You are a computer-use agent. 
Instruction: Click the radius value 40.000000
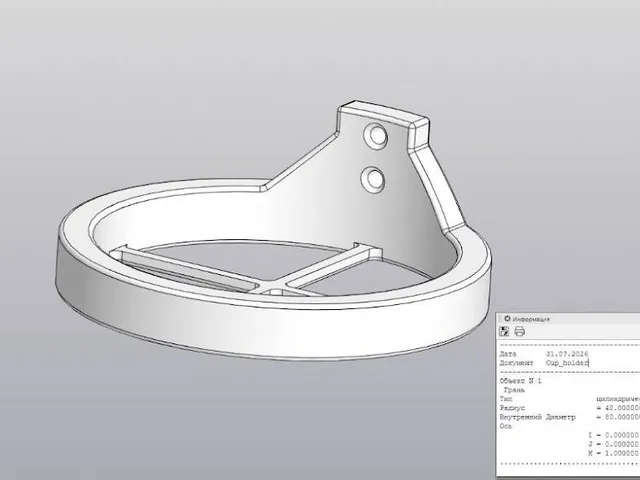[621, 408]
